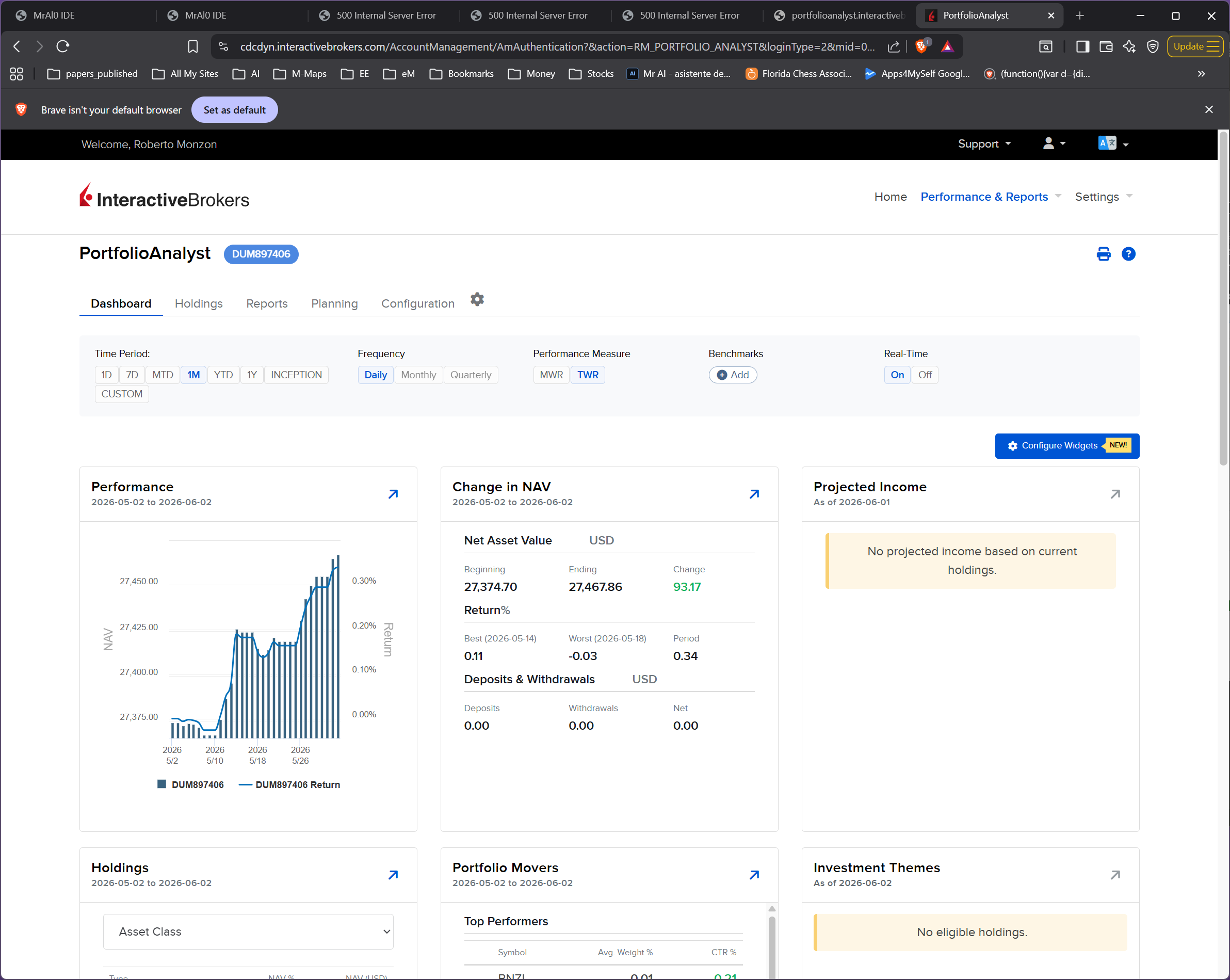Click the Configure Widgets button
Viewport: 1230px width, 980px height.
click(x=1066, y=445)
